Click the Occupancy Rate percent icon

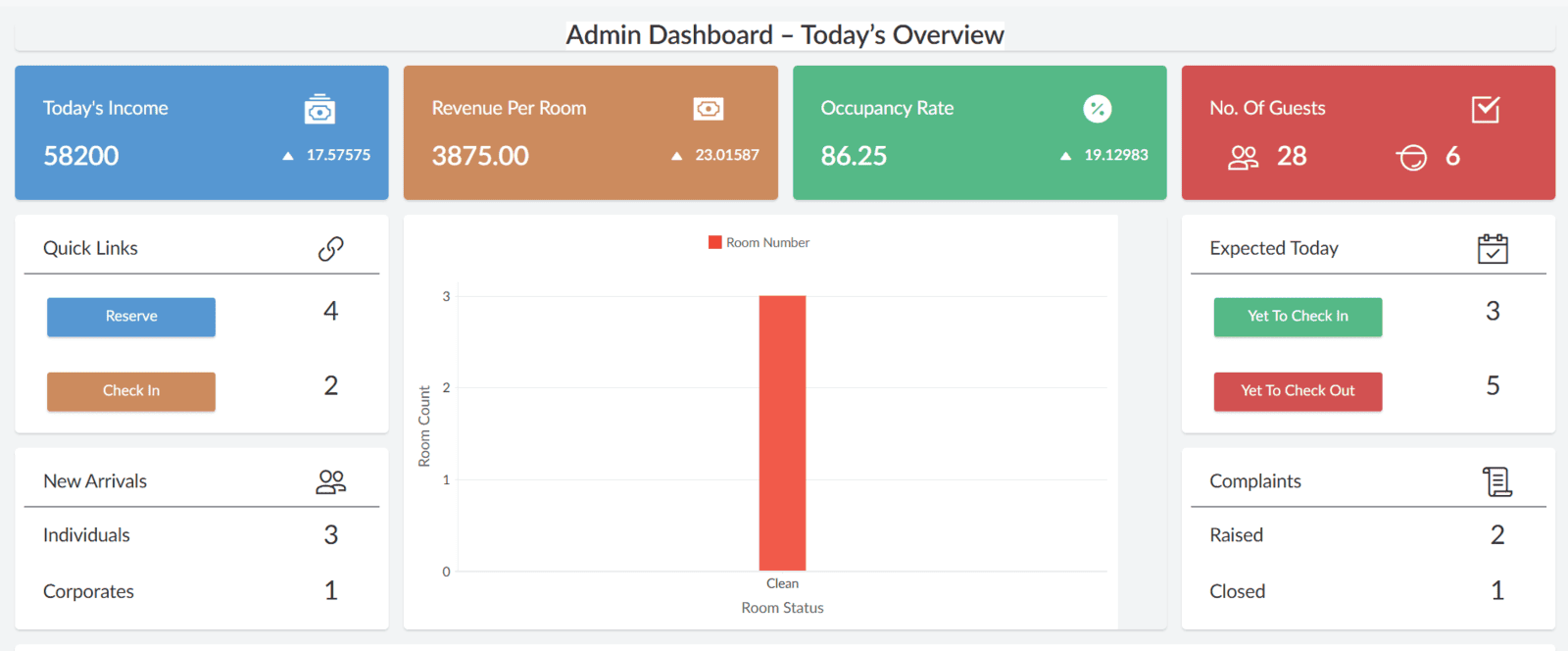click(x=1098, y=109)
